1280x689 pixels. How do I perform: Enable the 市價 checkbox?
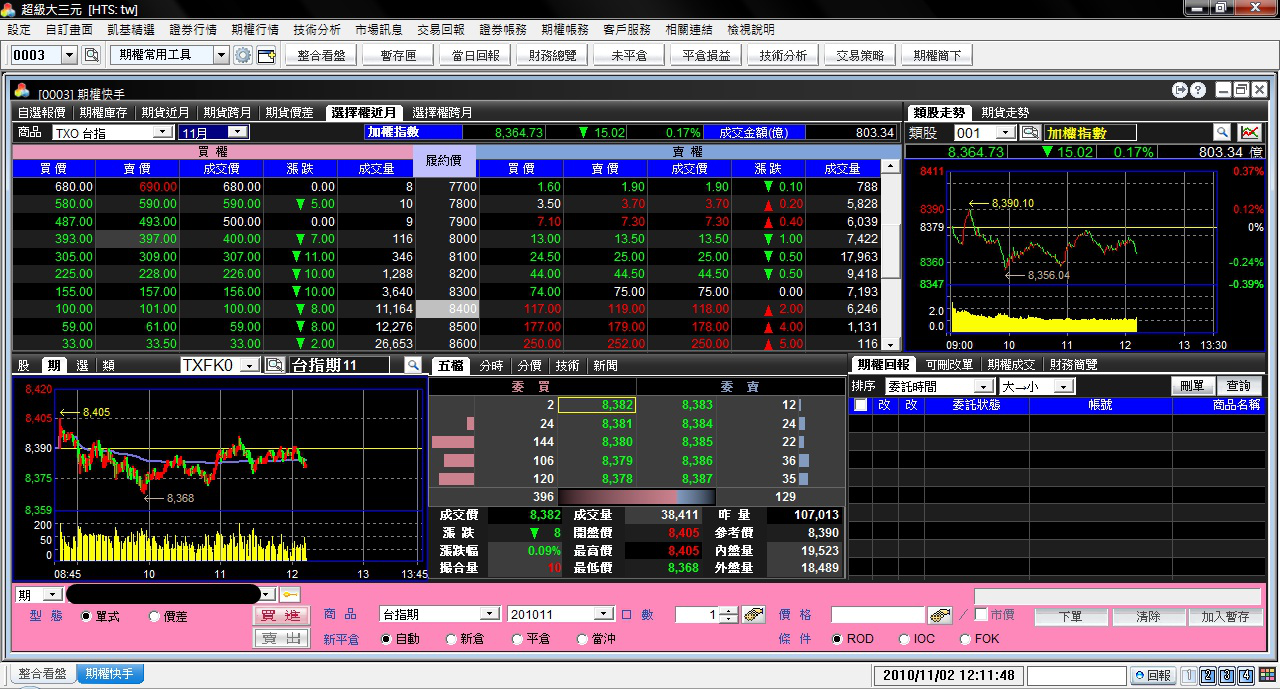pos(981,614)
